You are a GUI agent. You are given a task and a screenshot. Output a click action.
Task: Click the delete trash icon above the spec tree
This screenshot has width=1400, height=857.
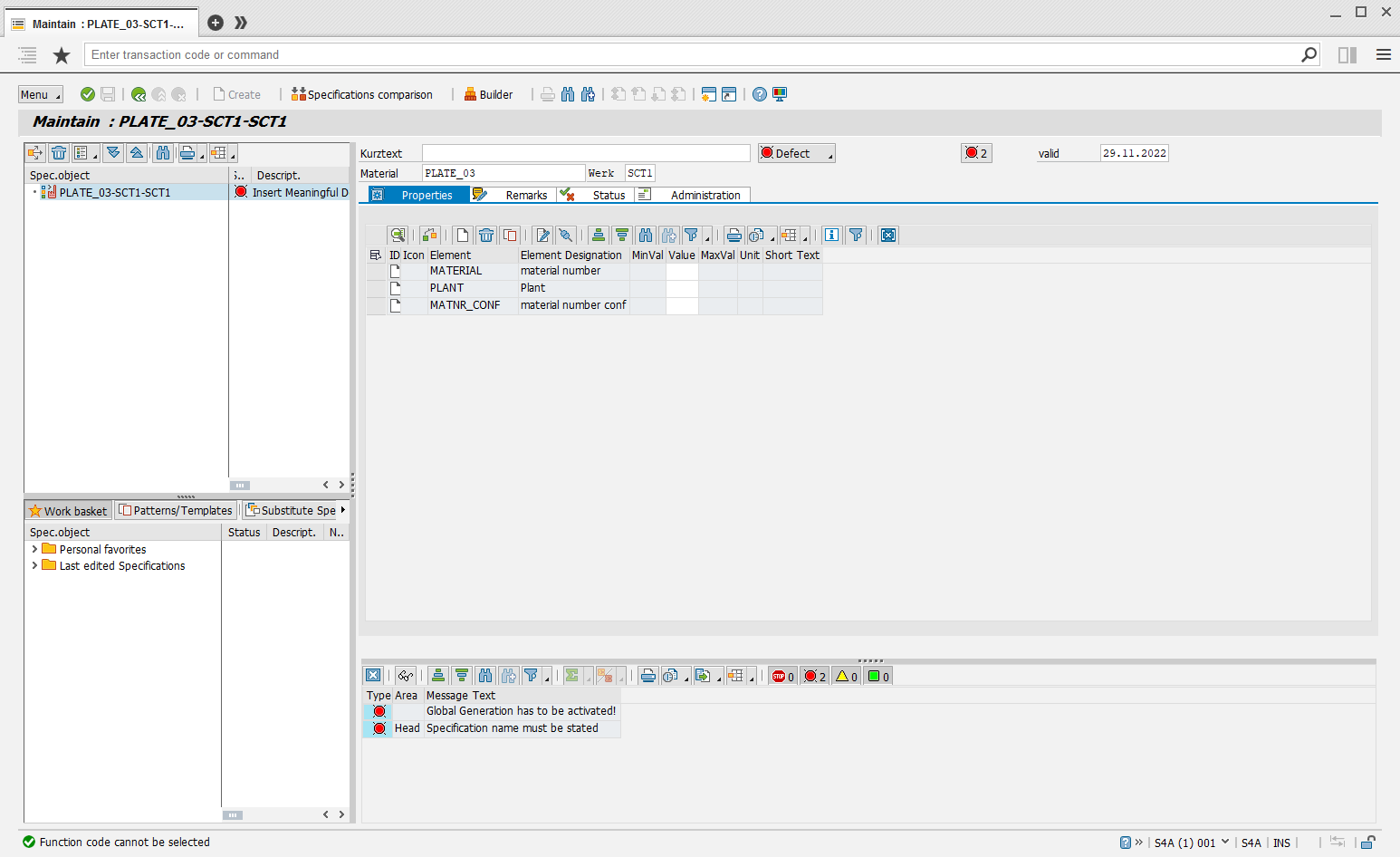(59, 152)
